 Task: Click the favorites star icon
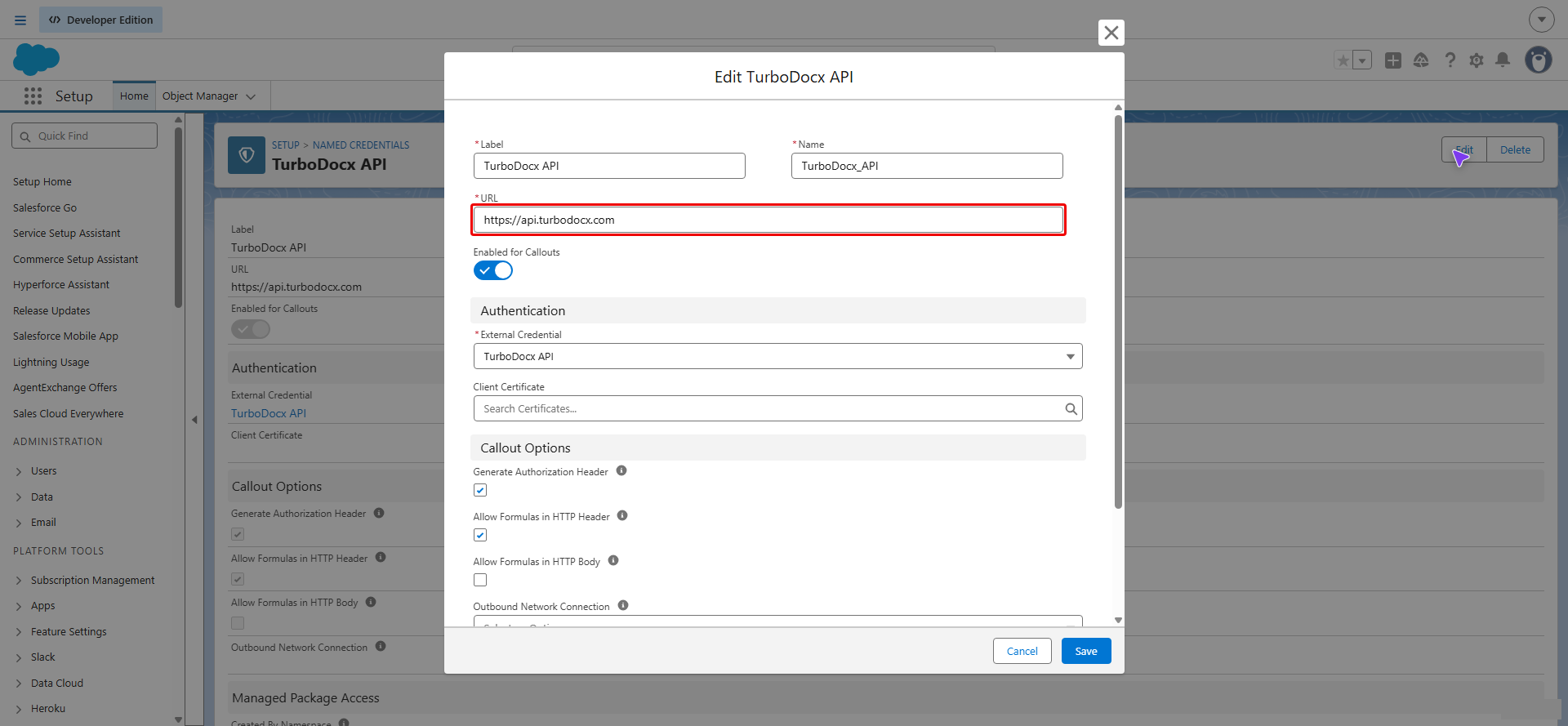tap(1343, 60)
